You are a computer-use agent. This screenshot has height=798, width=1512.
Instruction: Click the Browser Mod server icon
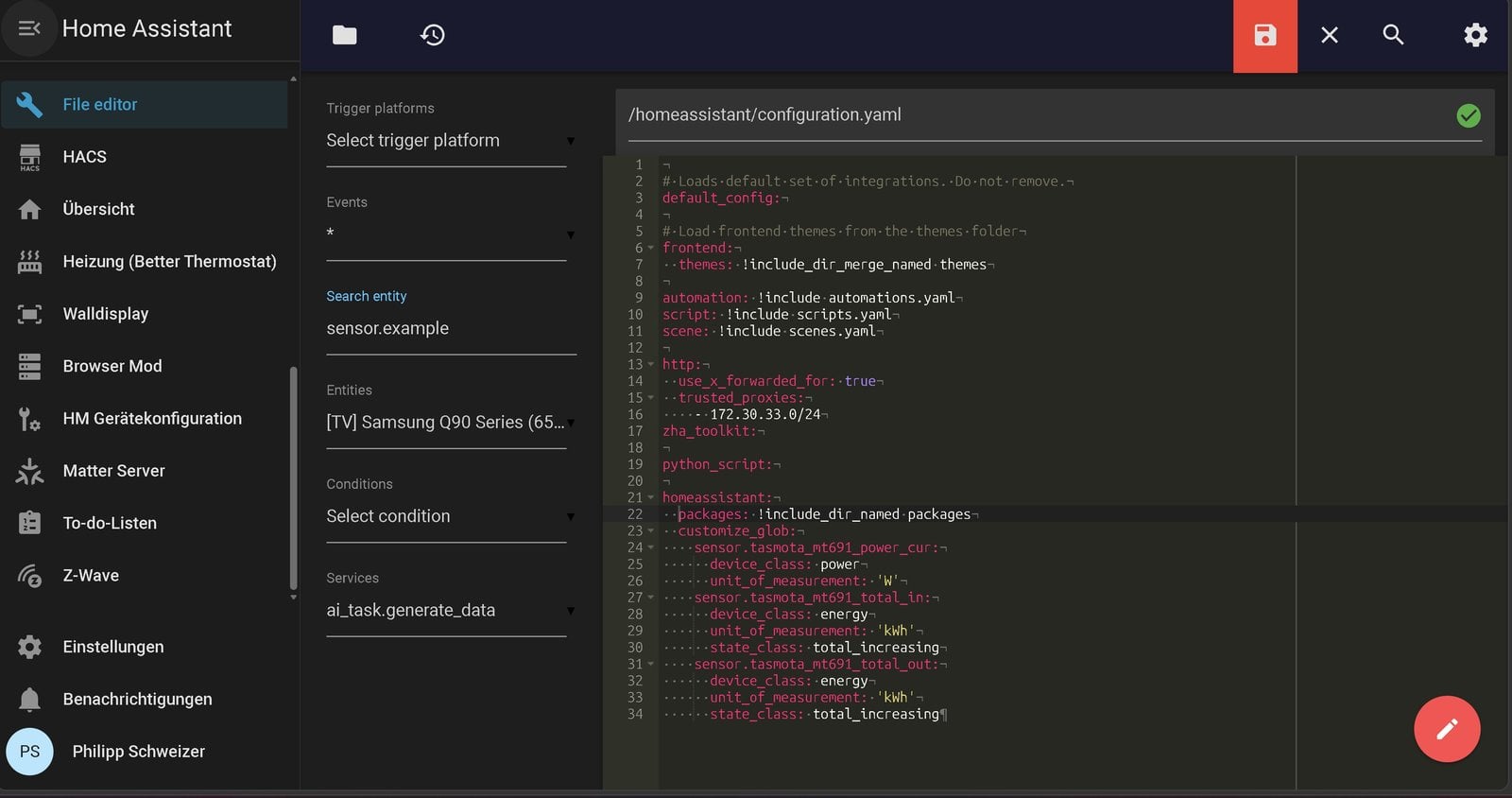(x=29, y=366)
